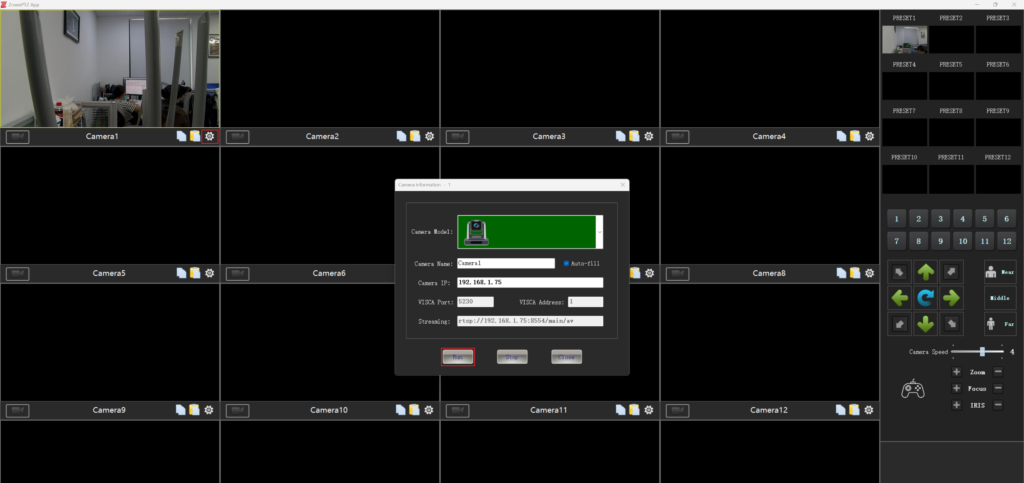Open the gamepad controller icon
This screenshot has height=483, width=1024.
tap(912, 389)
